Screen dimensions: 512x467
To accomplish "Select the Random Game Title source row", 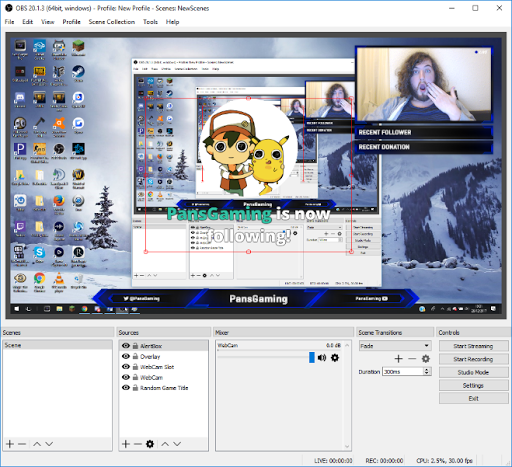I will pos(163,388).
